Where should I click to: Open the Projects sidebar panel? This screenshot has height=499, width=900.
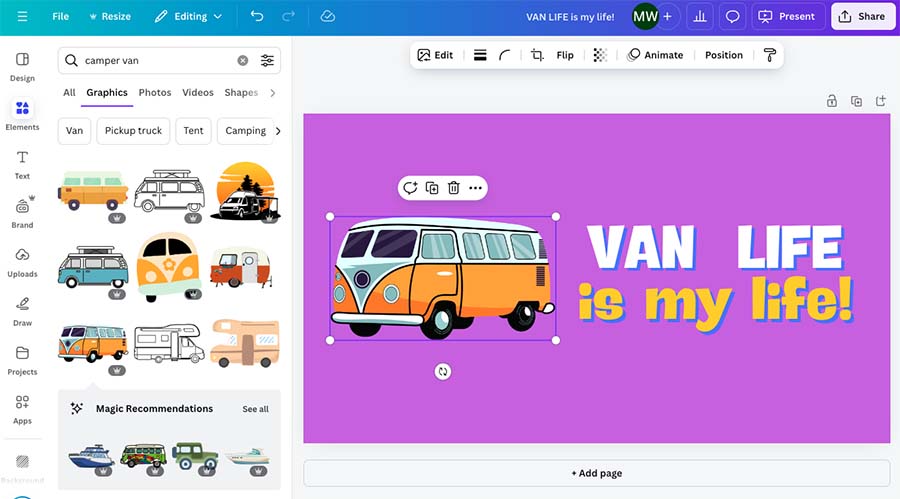tap(22, 360)
